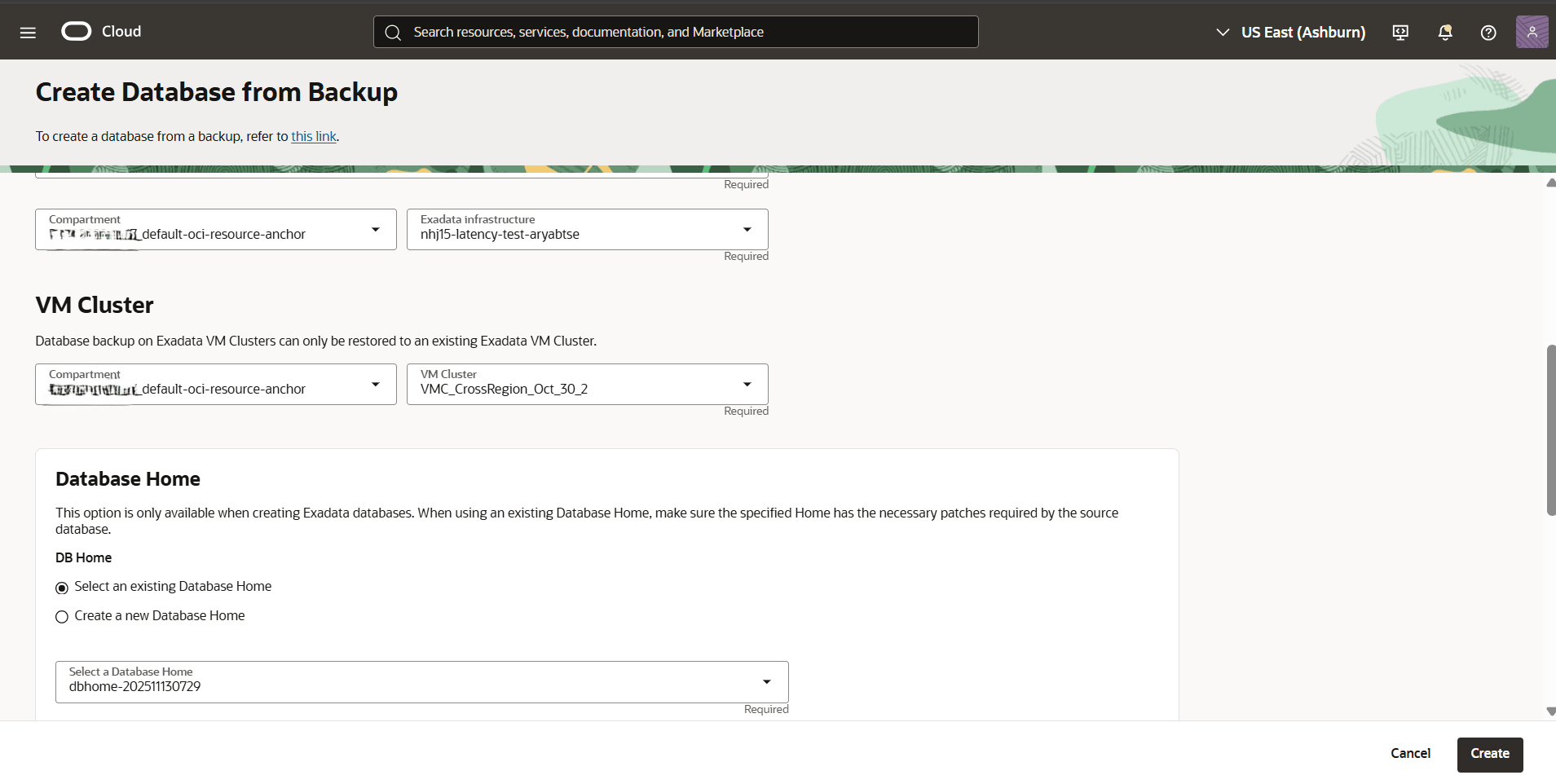Click the Oracle Cloud logo

click(77, 31)
